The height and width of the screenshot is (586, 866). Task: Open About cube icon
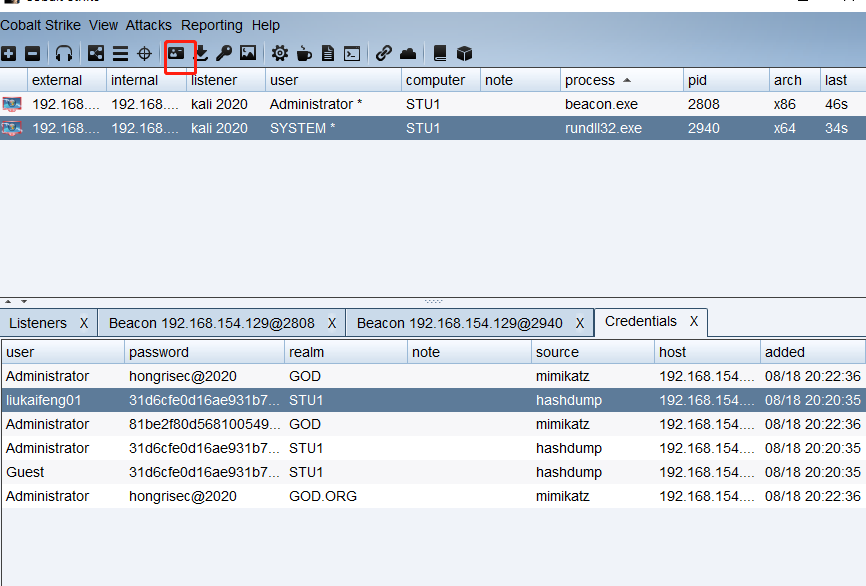click(x=464, y=54)
